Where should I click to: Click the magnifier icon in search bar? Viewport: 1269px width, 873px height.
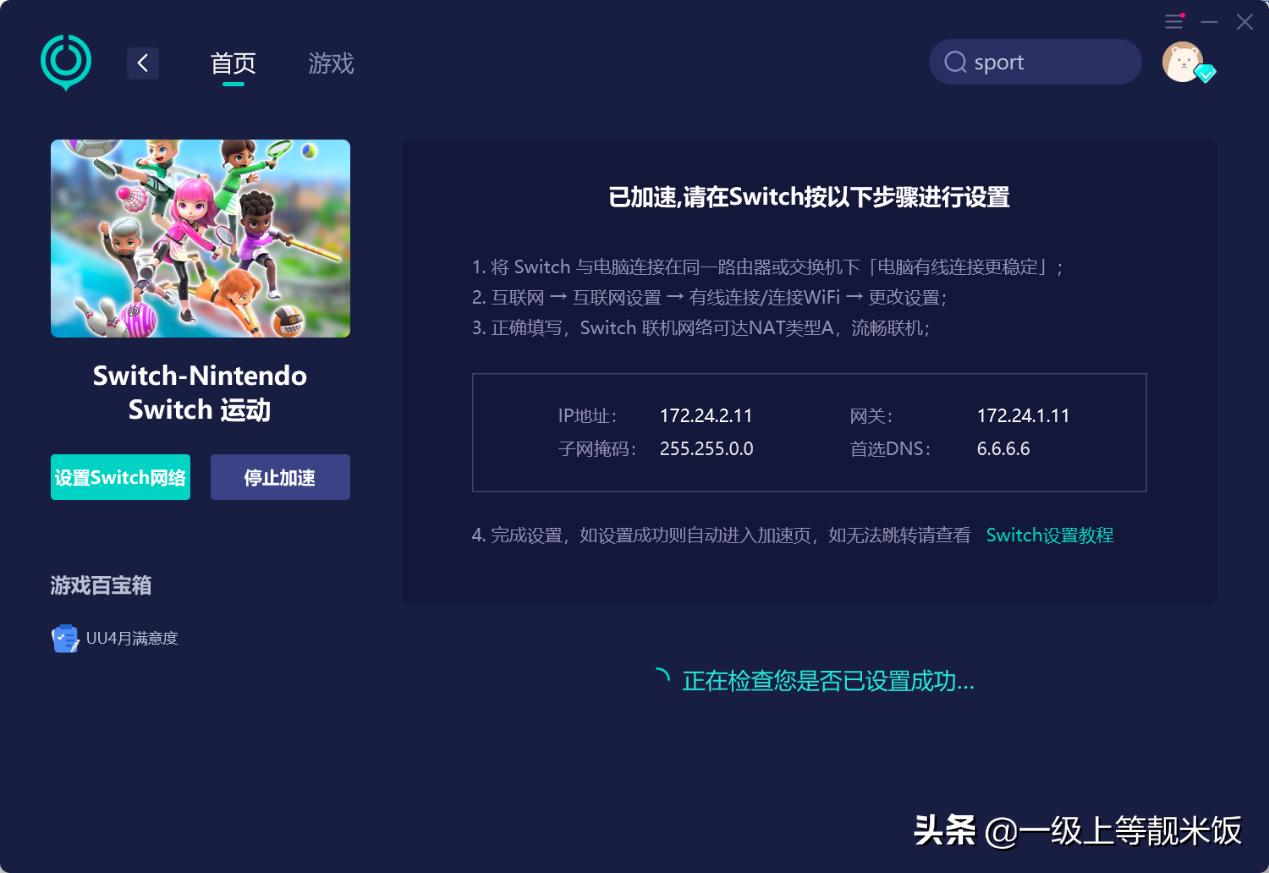955,62
